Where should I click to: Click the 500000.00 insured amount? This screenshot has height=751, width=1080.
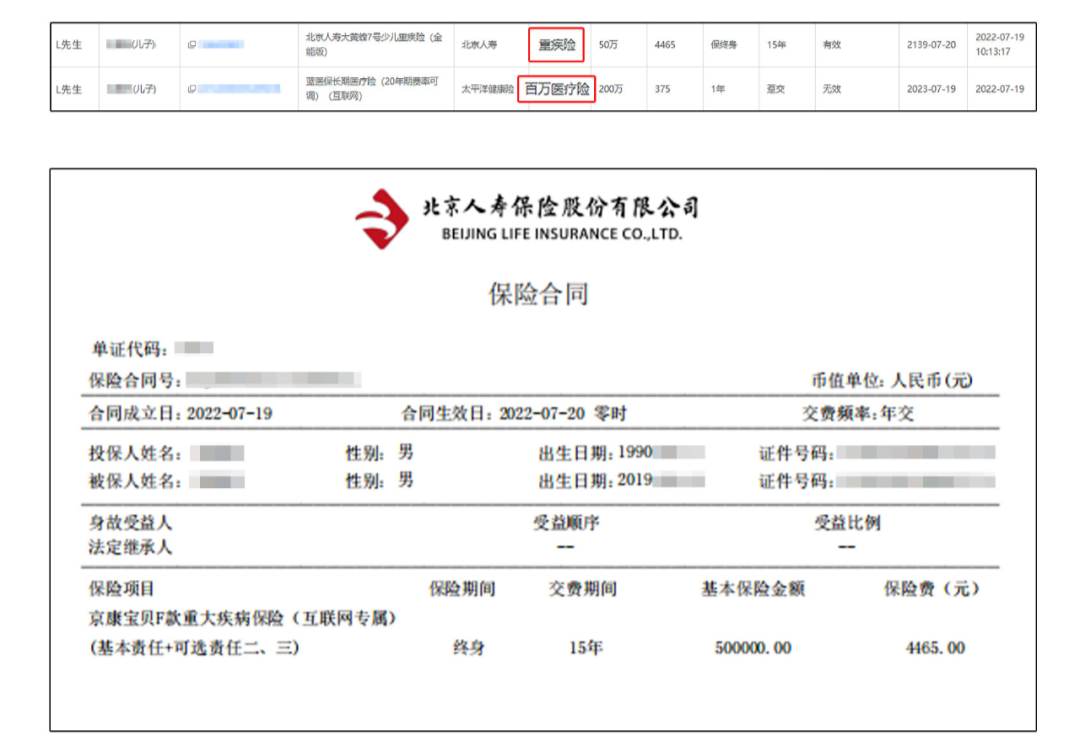tap(754, 648)
